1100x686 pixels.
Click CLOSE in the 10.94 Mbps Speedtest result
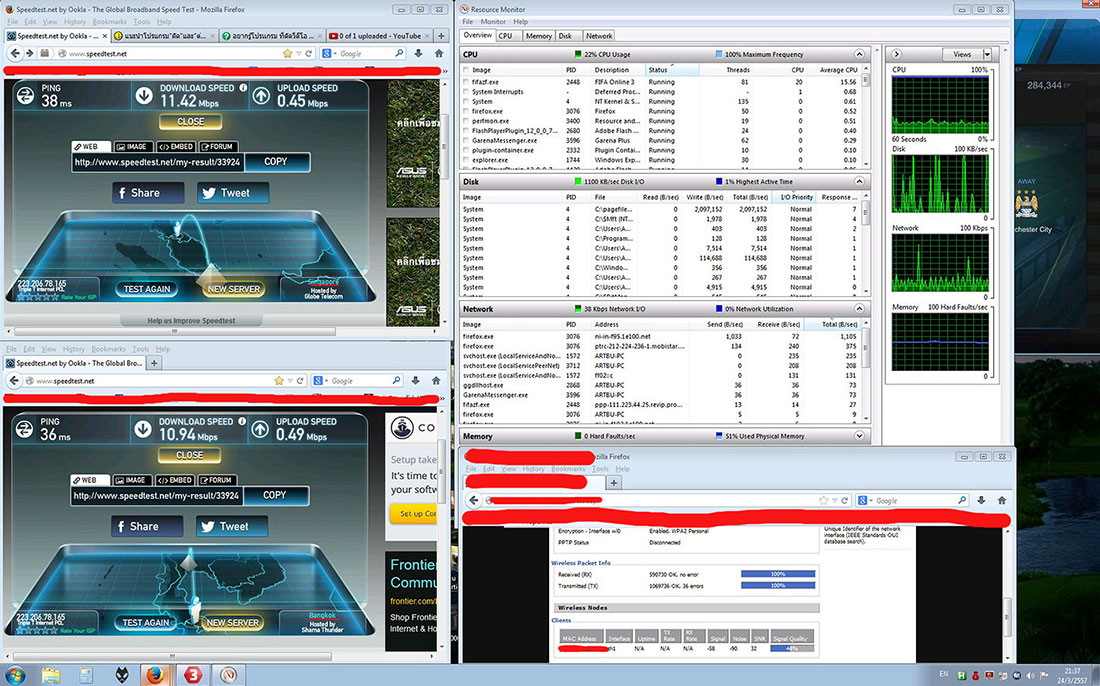[189, 455]
